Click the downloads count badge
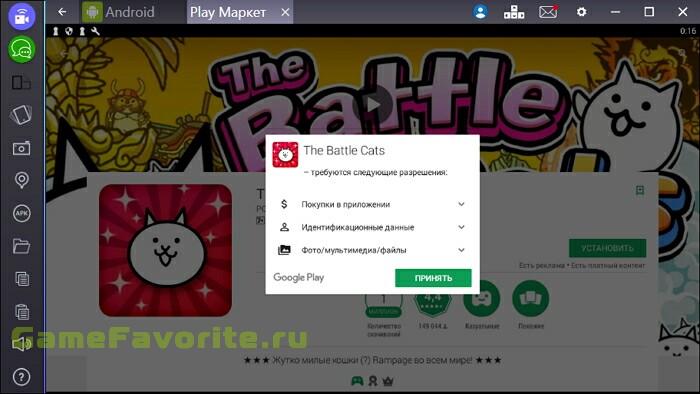Viewport: 700px width, 394px height. point(383,305)
